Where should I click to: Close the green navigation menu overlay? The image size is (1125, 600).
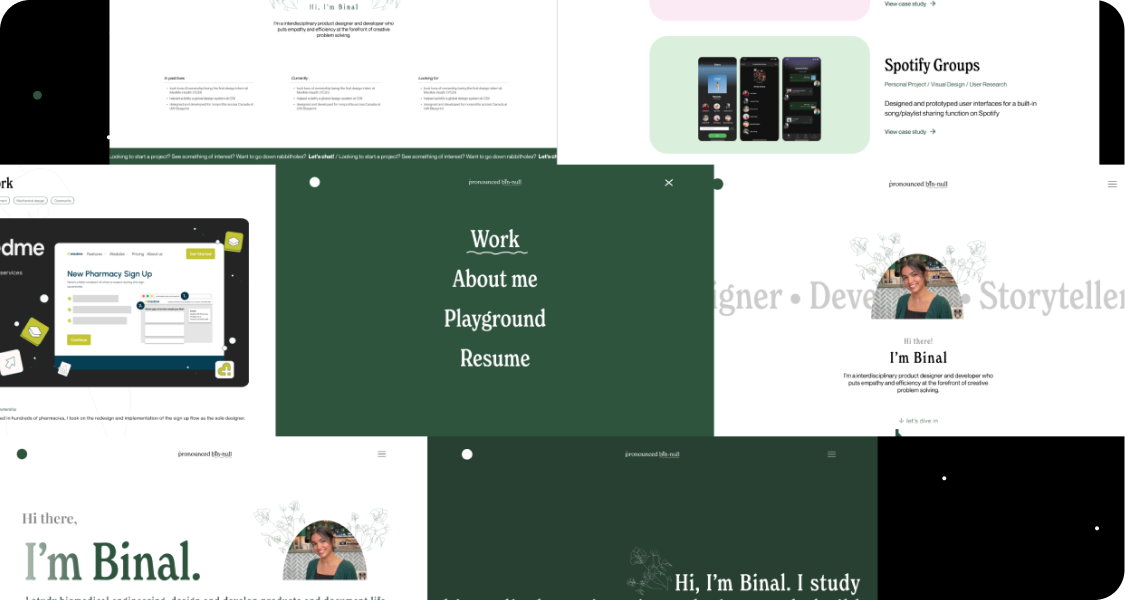(x=669, y=183)
